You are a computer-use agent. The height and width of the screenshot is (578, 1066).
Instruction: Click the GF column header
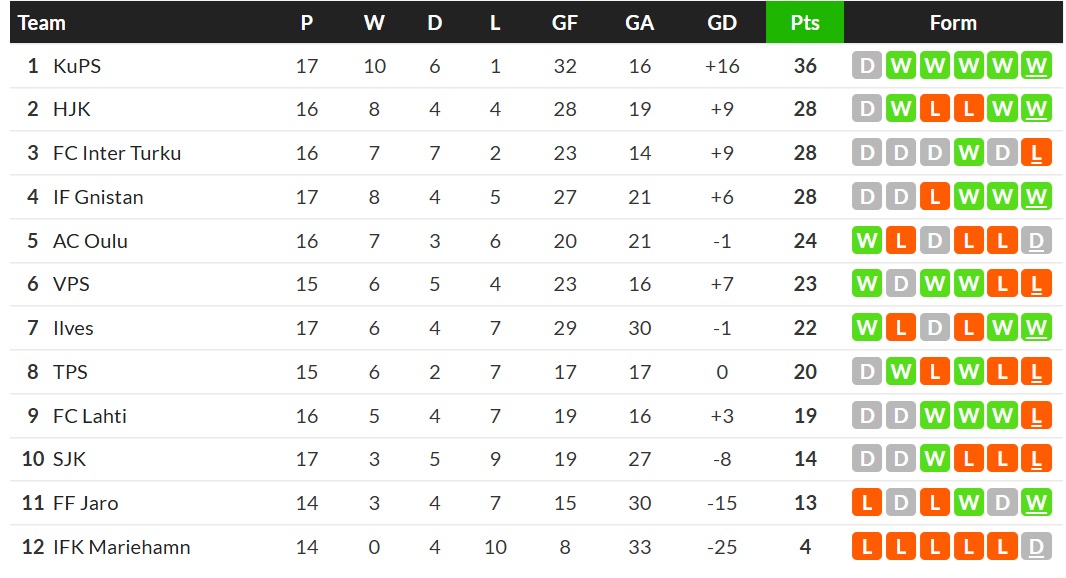(x=565, y=22)
